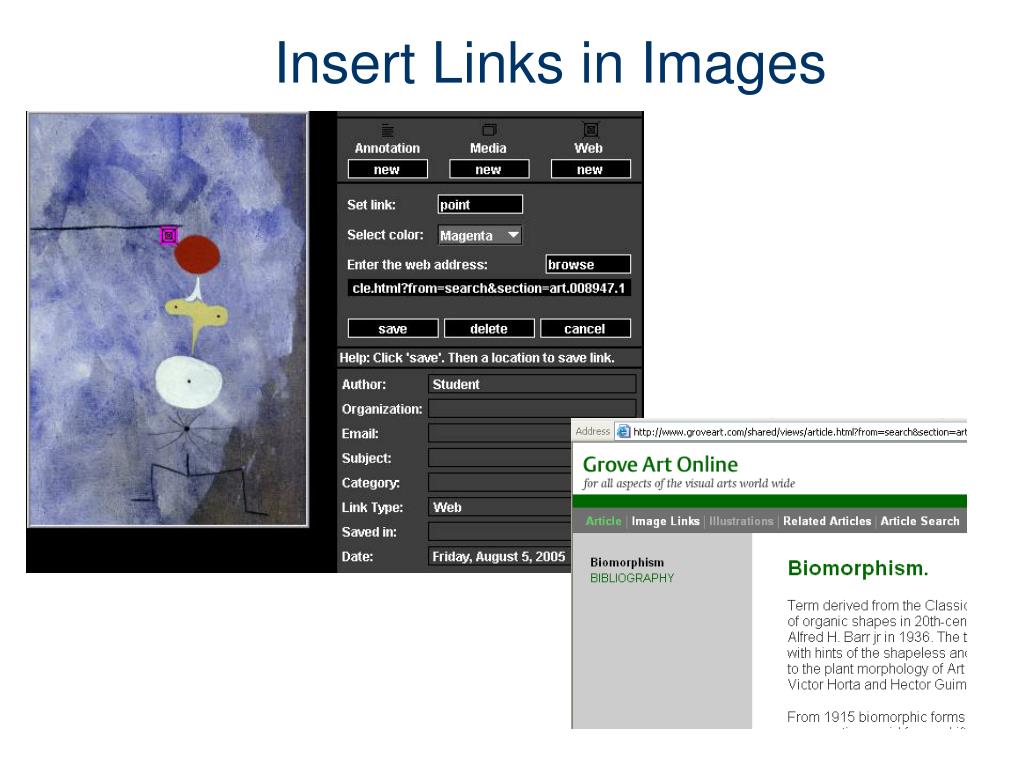Click the Web target icon
Screen dimensions: 1024x768
(590, 129)
